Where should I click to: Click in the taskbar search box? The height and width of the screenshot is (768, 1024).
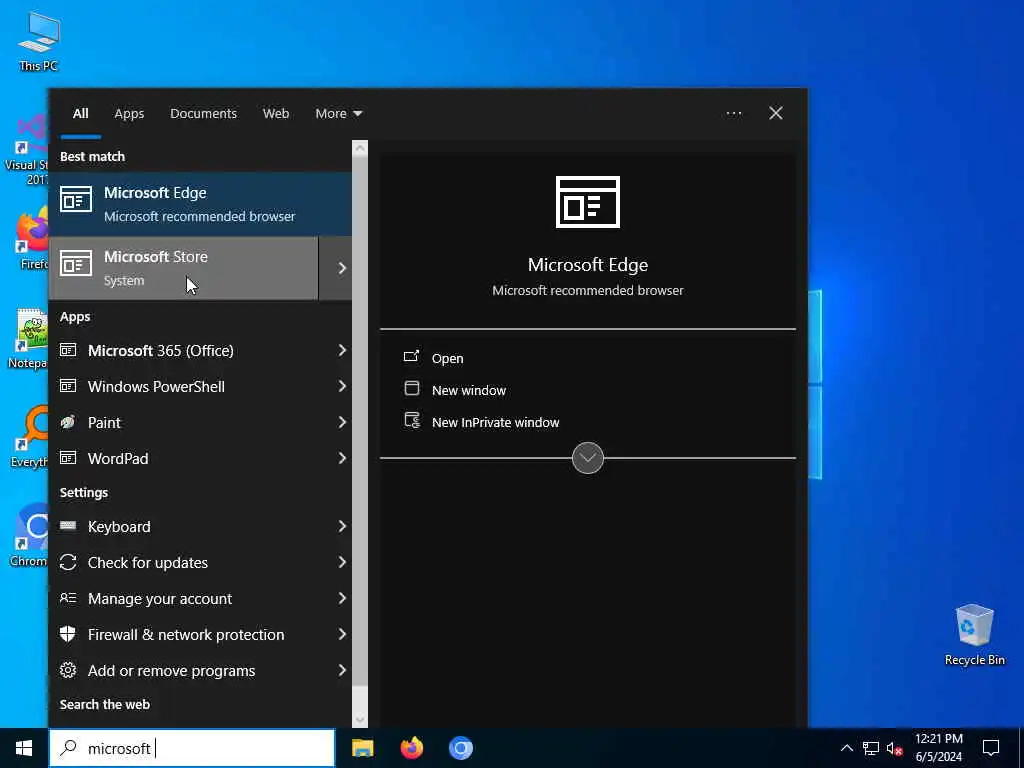click(x=192, y=748)
